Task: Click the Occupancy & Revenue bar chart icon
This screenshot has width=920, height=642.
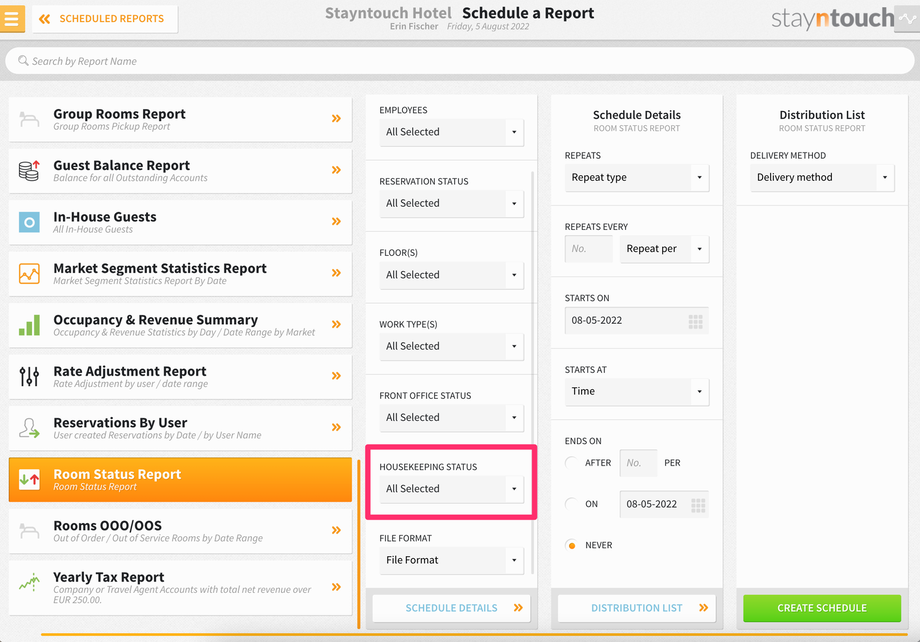Action: point(29,325)
